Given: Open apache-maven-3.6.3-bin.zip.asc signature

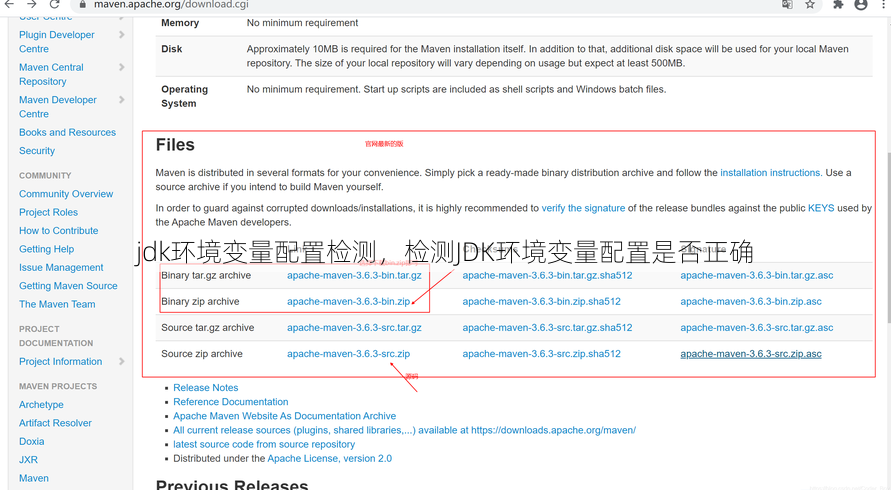Looking at the screenshot, I should coord(751,301).
